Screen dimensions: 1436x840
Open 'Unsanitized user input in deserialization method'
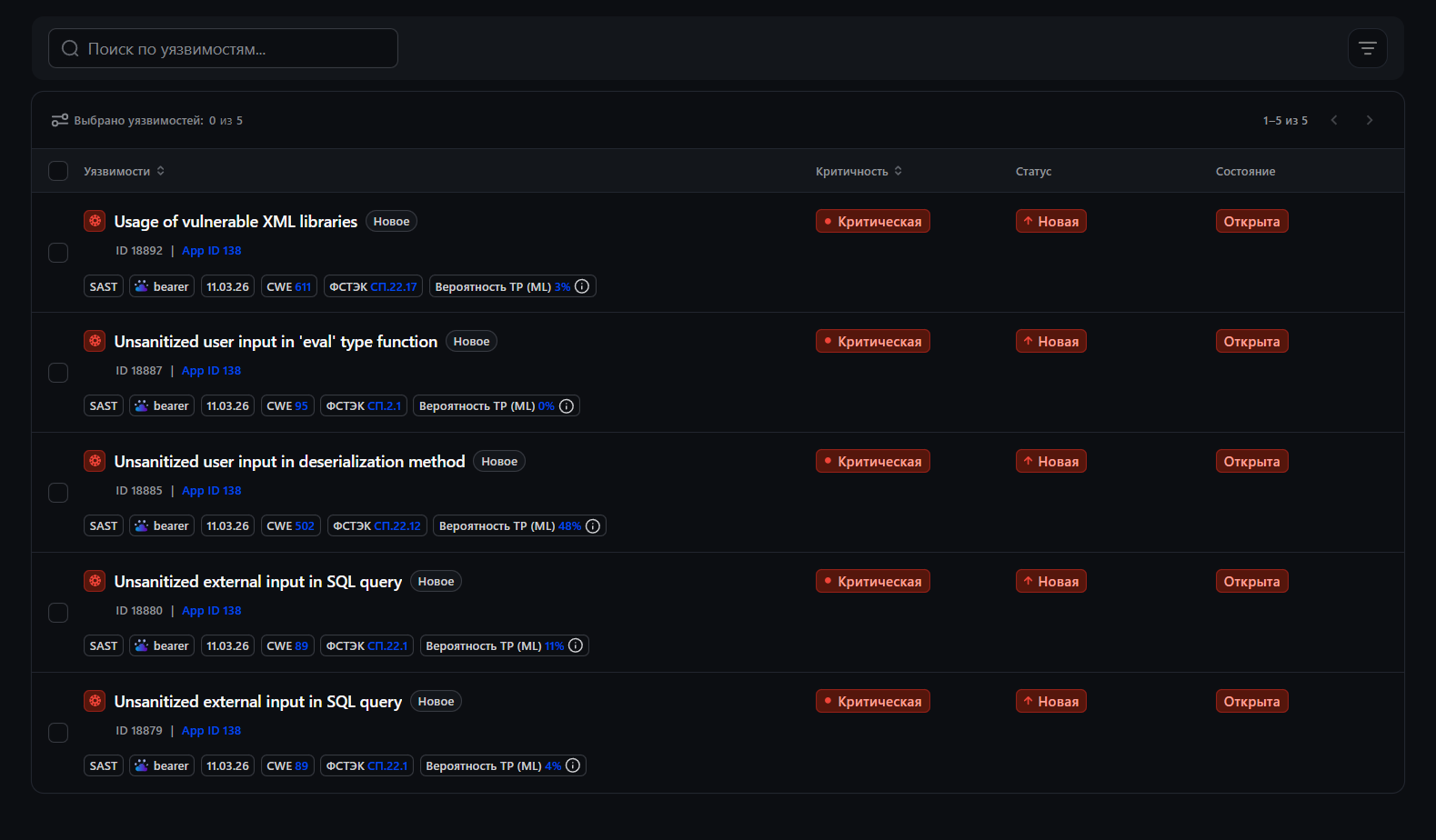pyautogui.click(x=290, y=462)
